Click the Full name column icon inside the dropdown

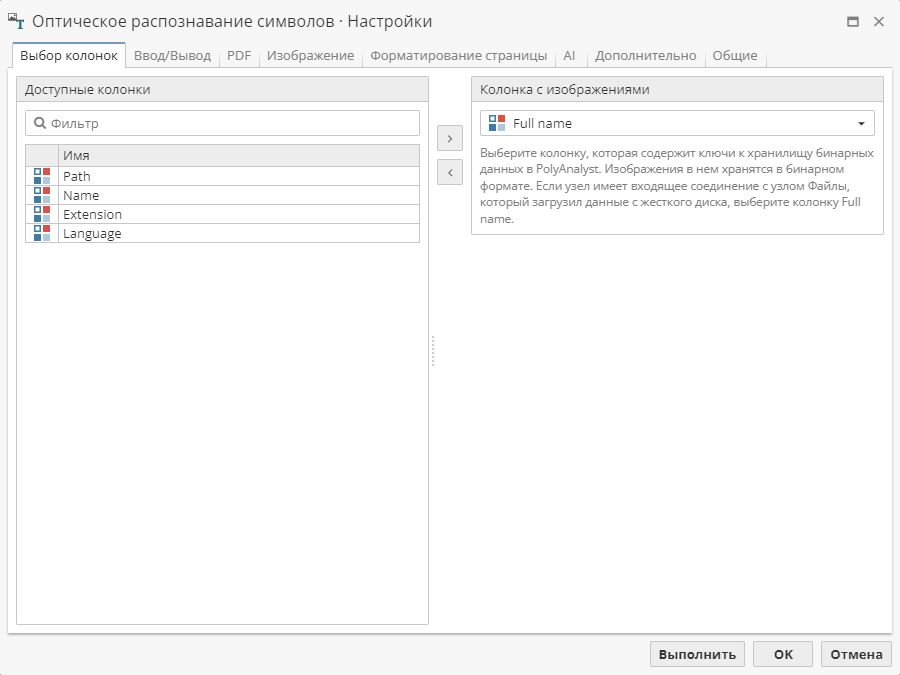click(496, 122)
